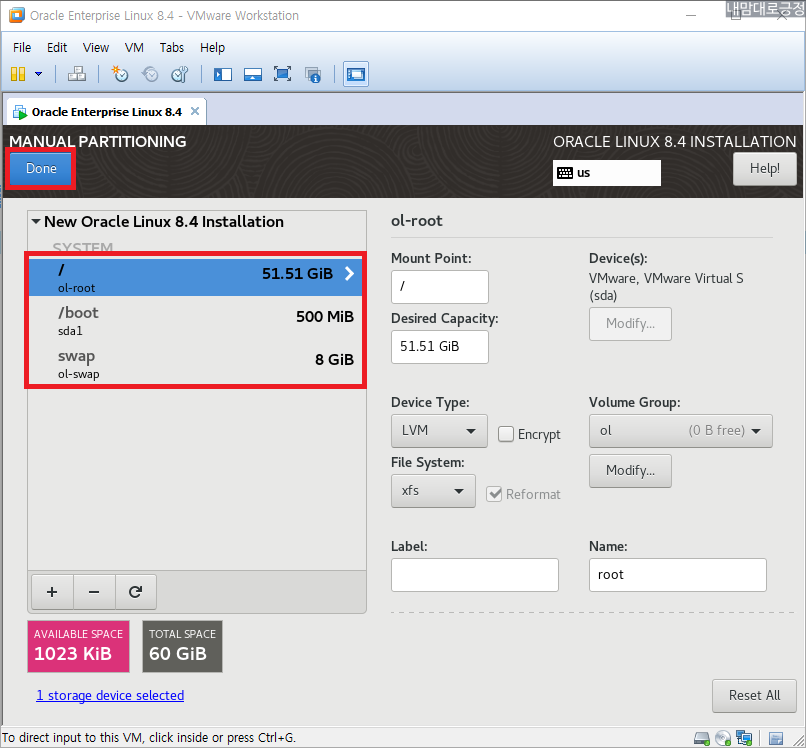Viewport: 806px width, 748px height.
Task: Click the Name field containing root
Action: [677, 575]
